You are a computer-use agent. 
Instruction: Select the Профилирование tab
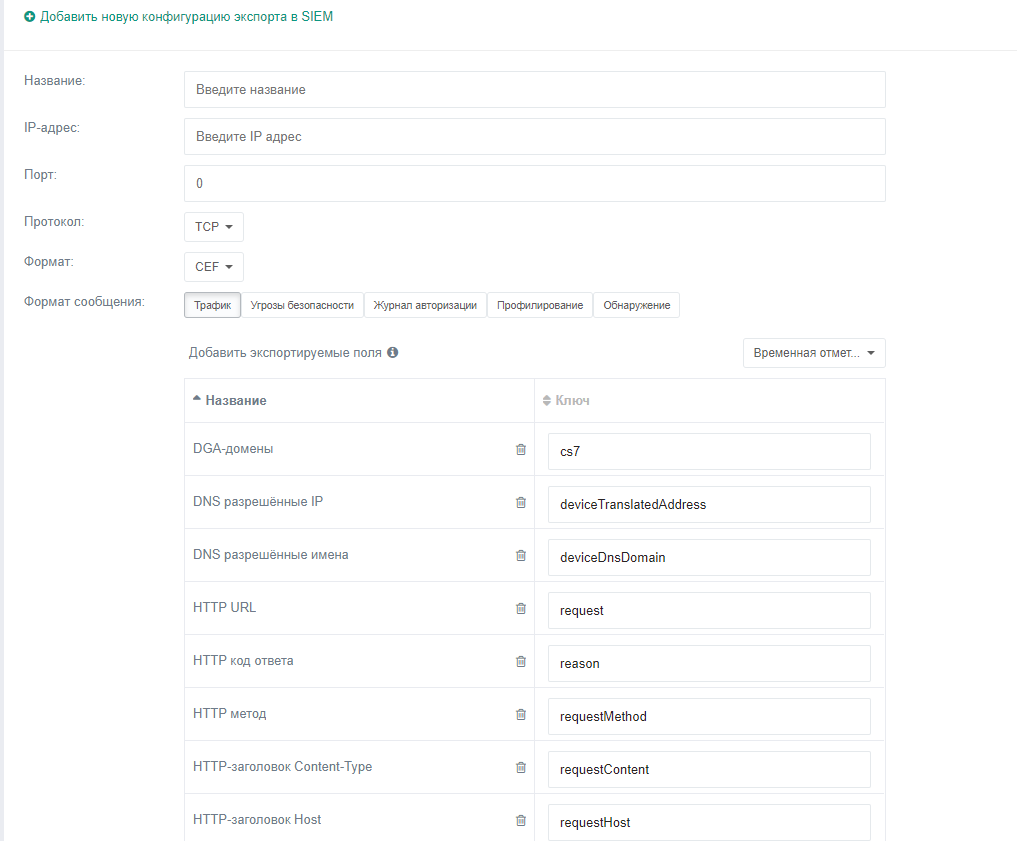[540, 305]
